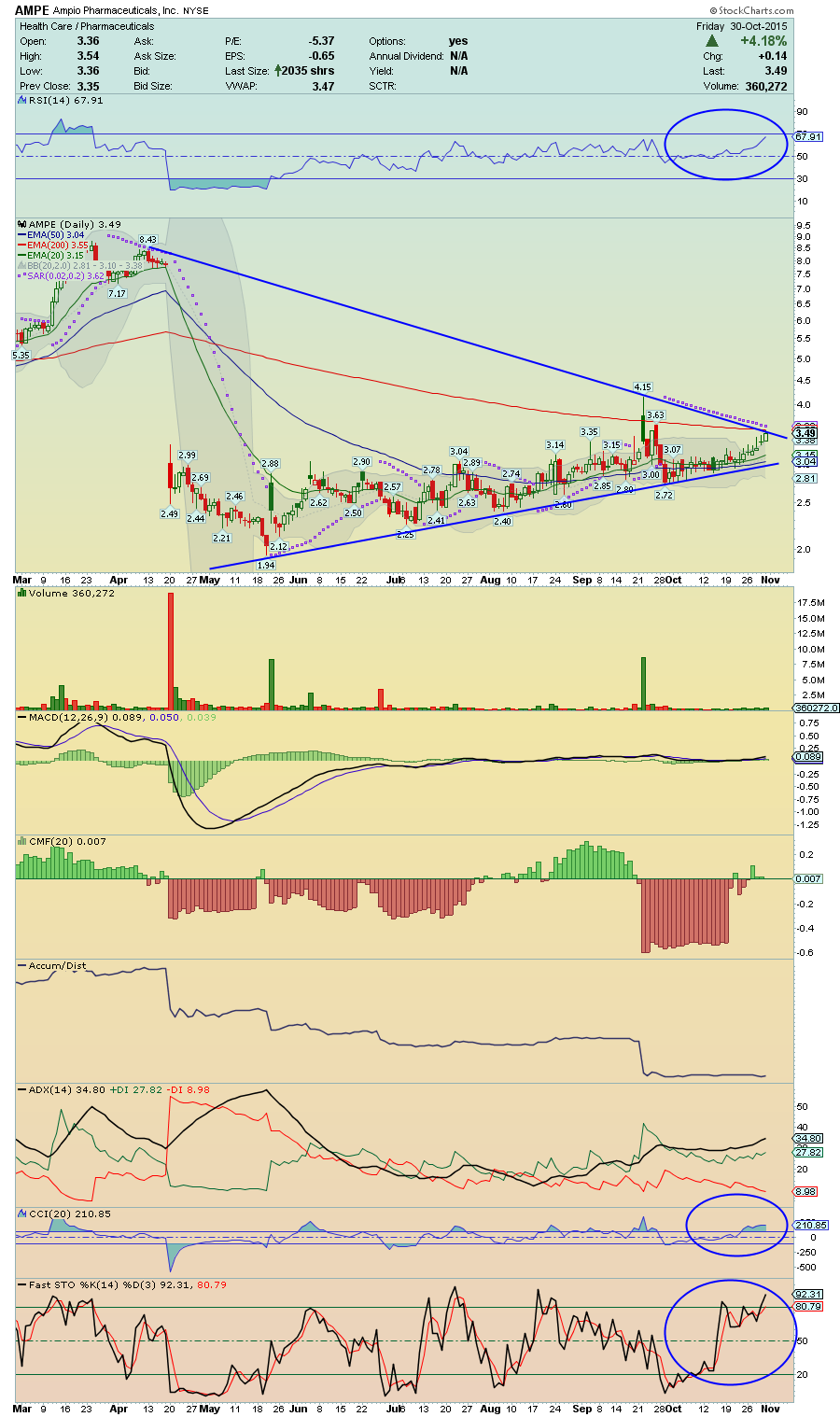The image size is (840, 1417).
Task: Click the 8.43 price high annotation
Action: [147, 240]
